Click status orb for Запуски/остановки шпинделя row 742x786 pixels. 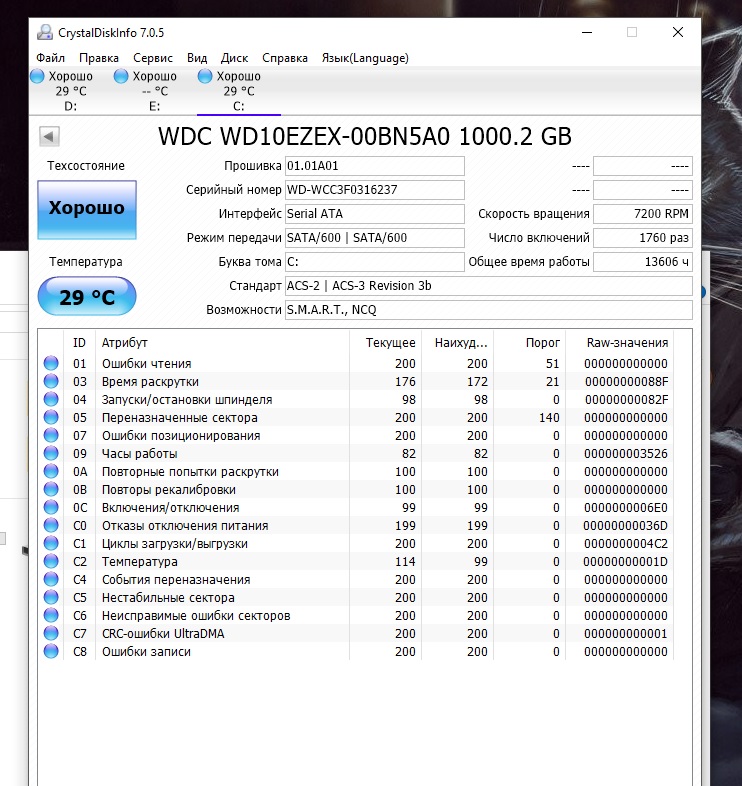click(51, 399)
